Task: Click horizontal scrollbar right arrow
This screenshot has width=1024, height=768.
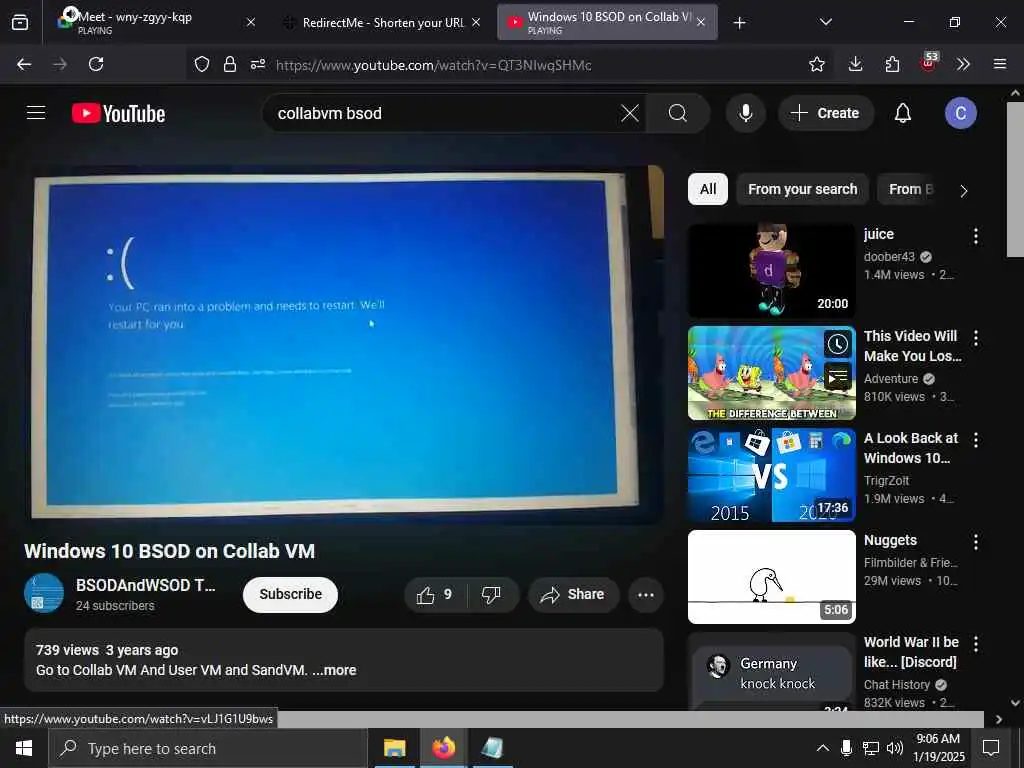Action: pyautogui.click(x=999, y=719)
